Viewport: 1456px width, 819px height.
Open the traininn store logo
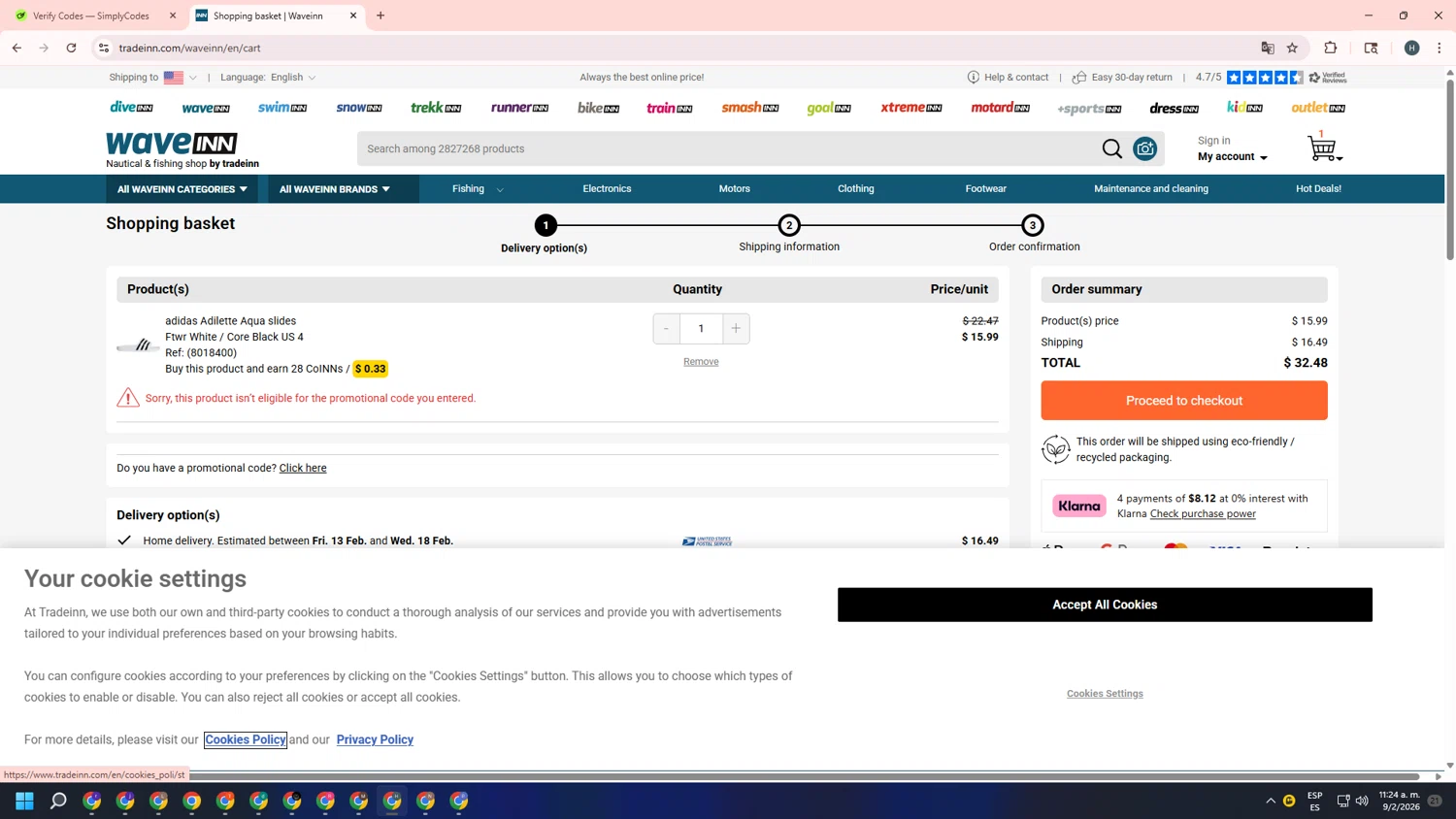(x=670, y=108)
